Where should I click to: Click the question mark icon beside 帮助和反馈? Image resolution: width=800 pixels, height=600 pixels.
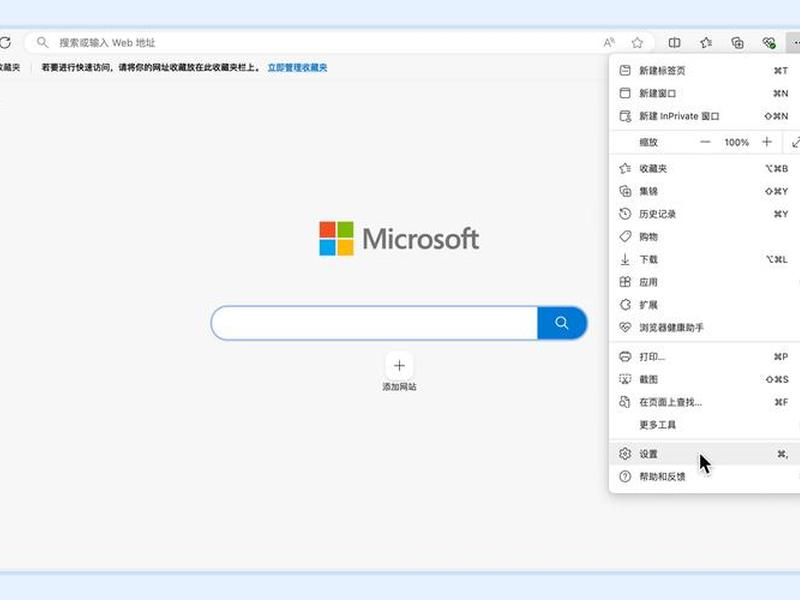point(625,477)
